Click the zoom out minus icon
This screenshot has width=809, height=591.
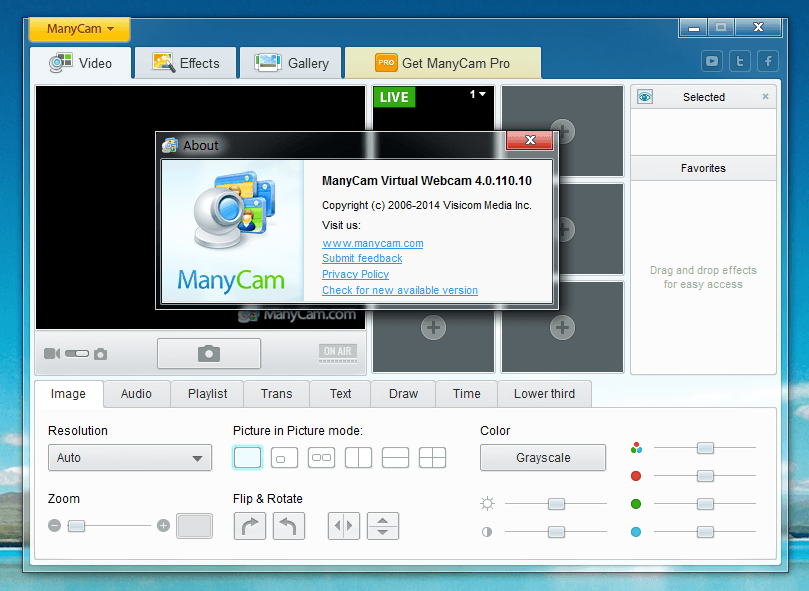click(x=55, y=525)
